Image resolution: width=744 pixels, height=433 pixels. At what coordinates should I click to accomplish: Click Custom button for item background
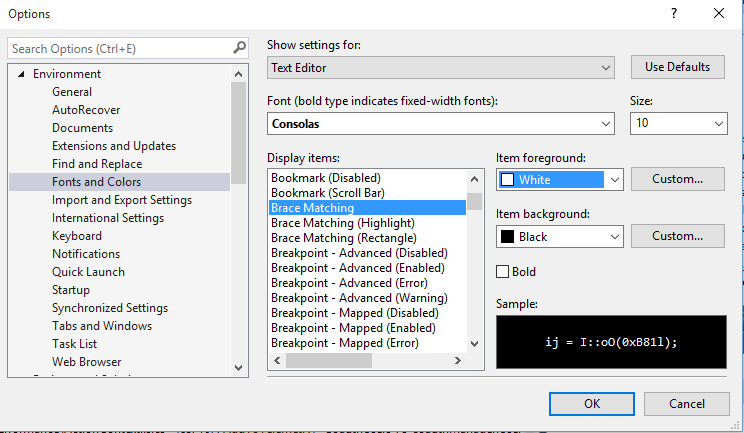(x=678, y=236)
